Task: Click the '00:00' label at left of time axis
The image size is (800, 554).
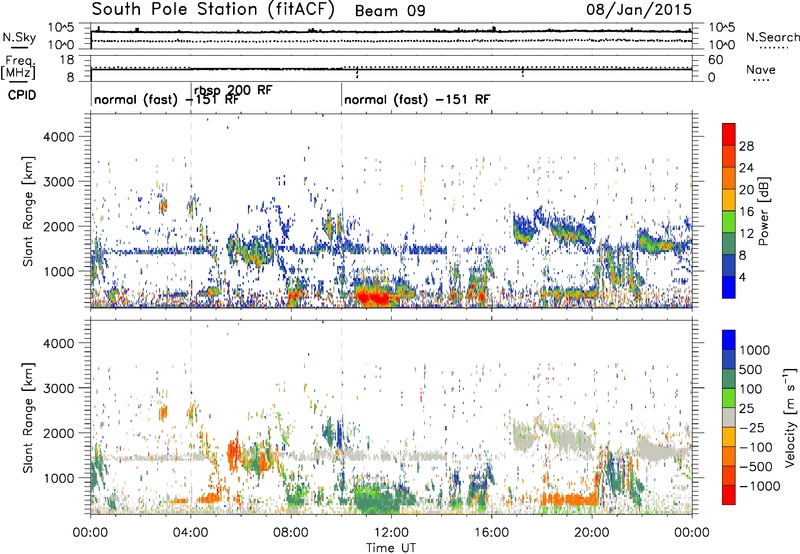Action: pos(90,533)
